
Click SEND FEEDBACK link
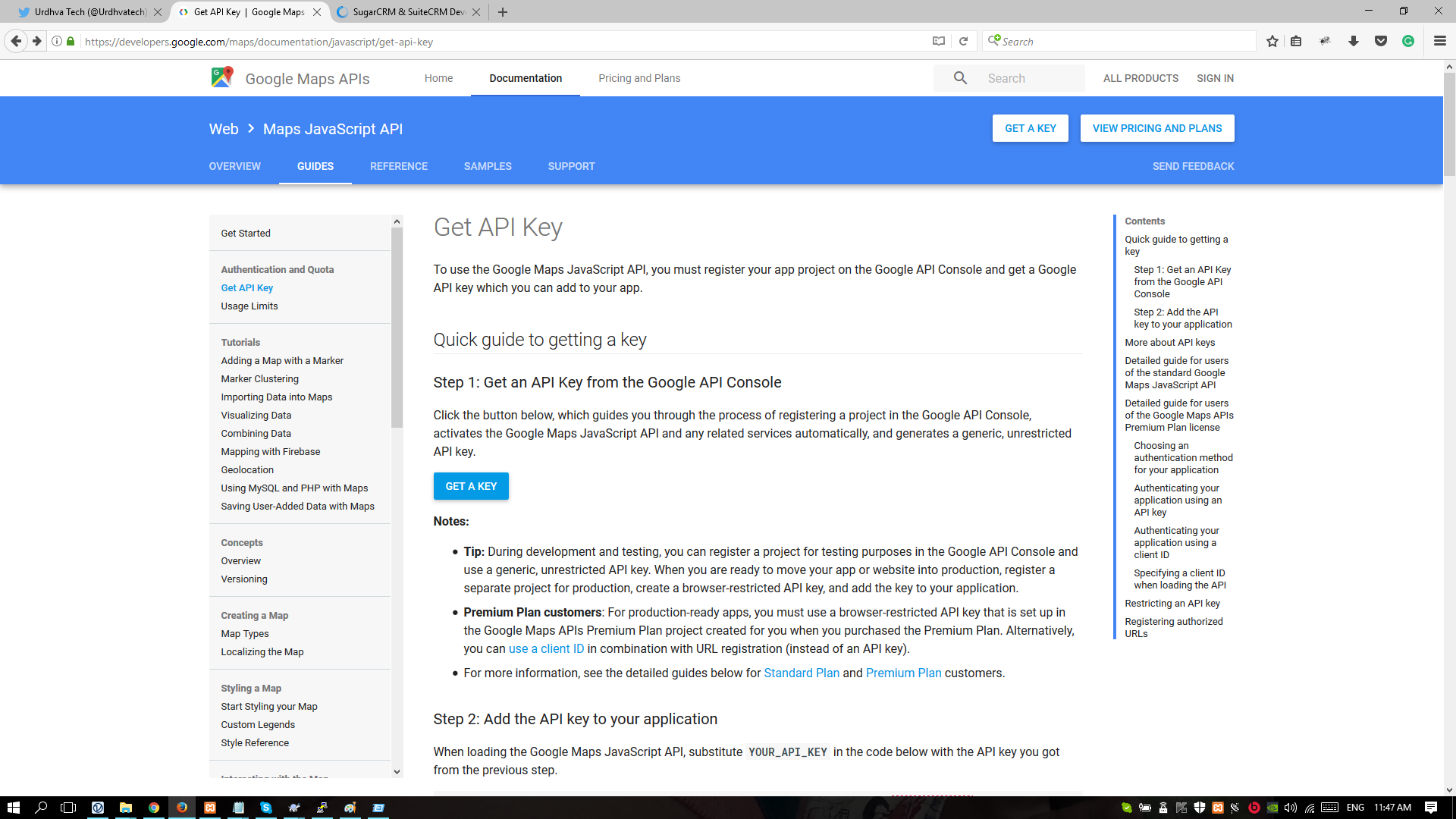[x=1193, y=166]
